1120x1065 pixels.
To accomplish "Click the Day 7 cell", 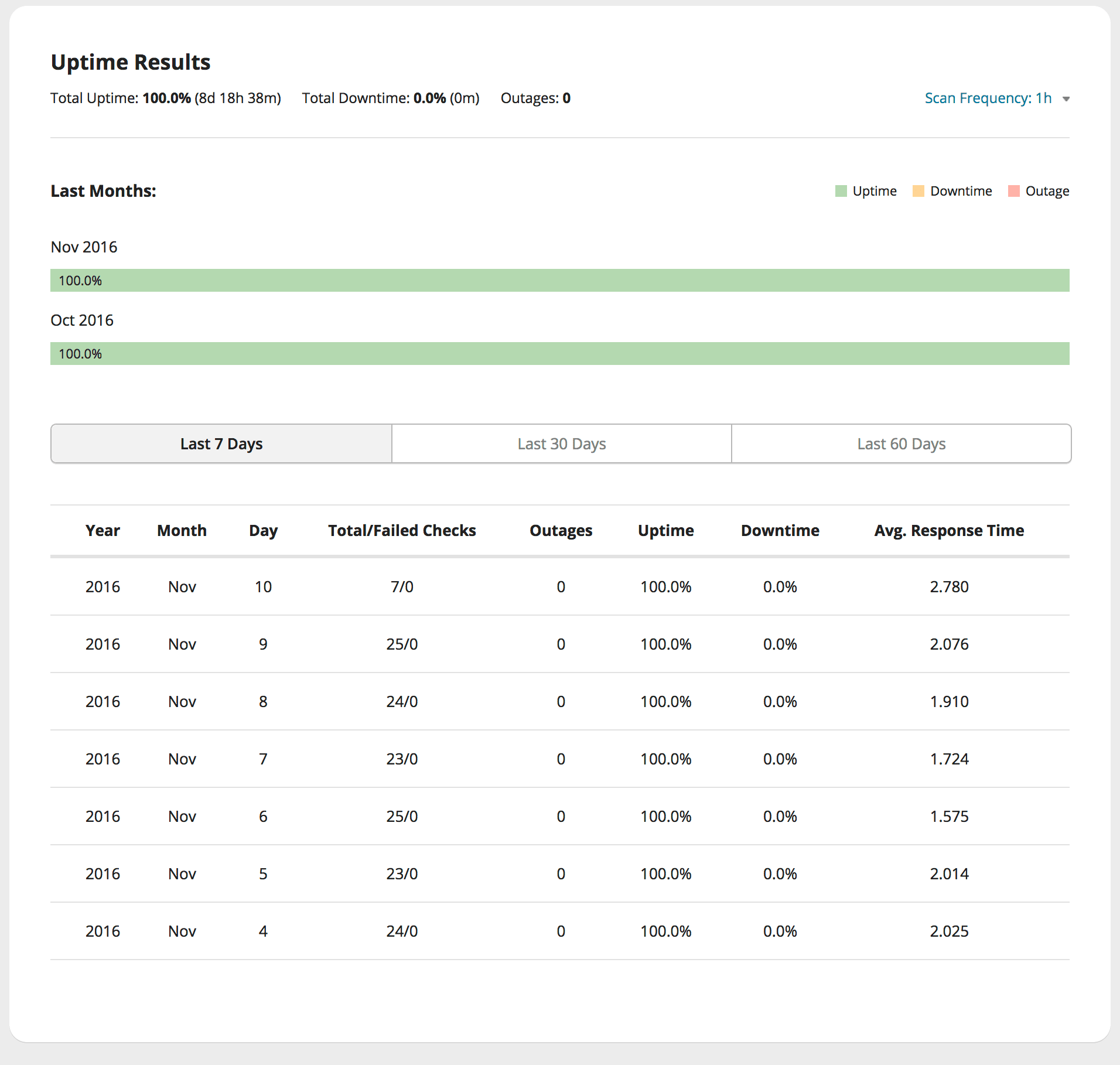I will pos(263,759).
